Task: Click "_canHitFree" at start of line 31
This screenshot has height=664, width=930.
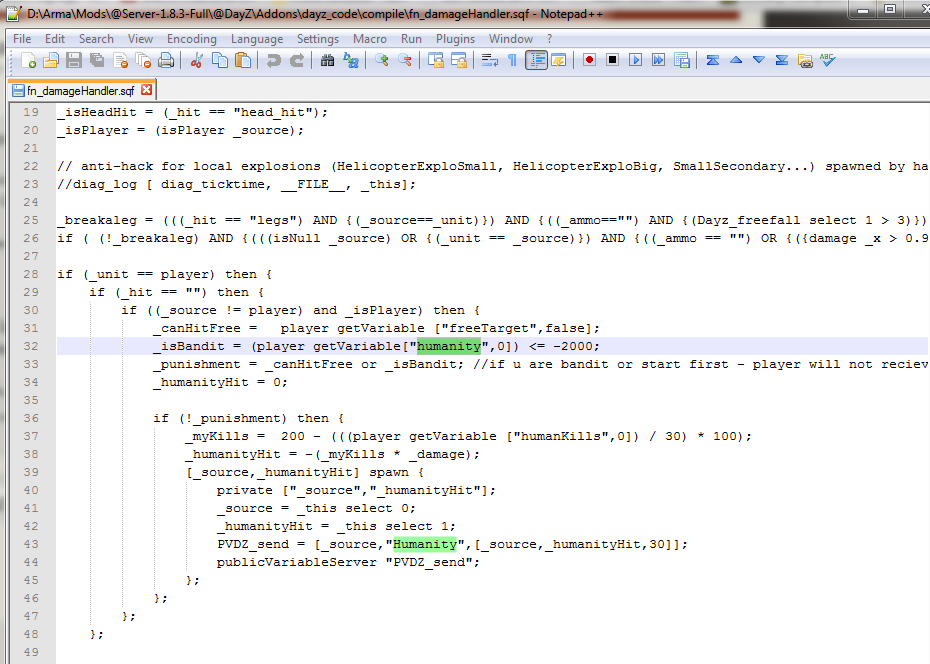Action: click(x=197, y=328)
